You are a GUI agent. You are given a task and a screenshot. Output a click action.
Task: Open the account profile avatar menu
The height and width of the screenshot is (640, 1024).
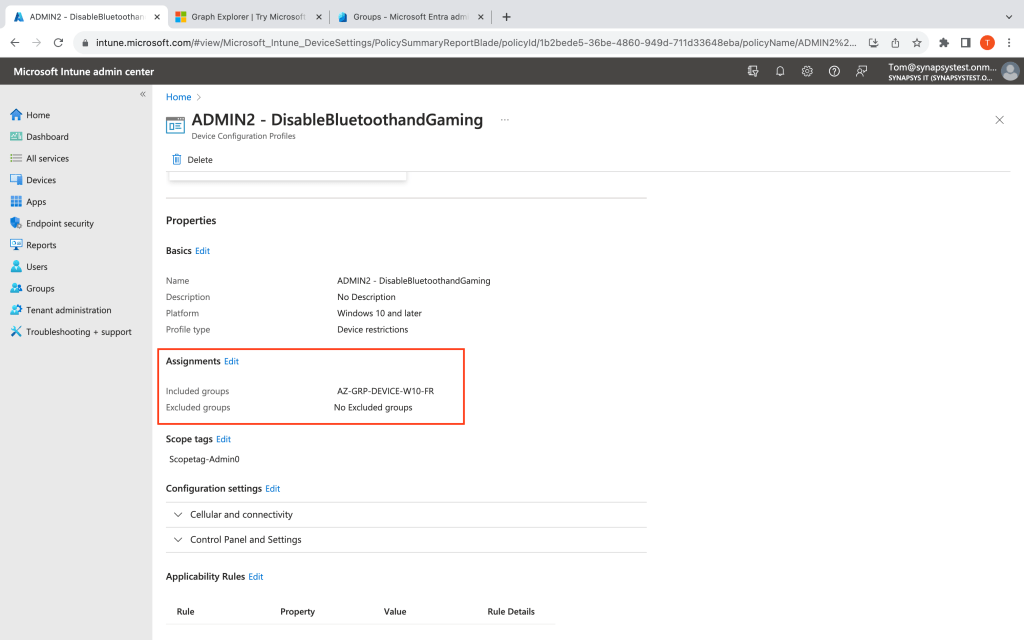coord(1010,71)
